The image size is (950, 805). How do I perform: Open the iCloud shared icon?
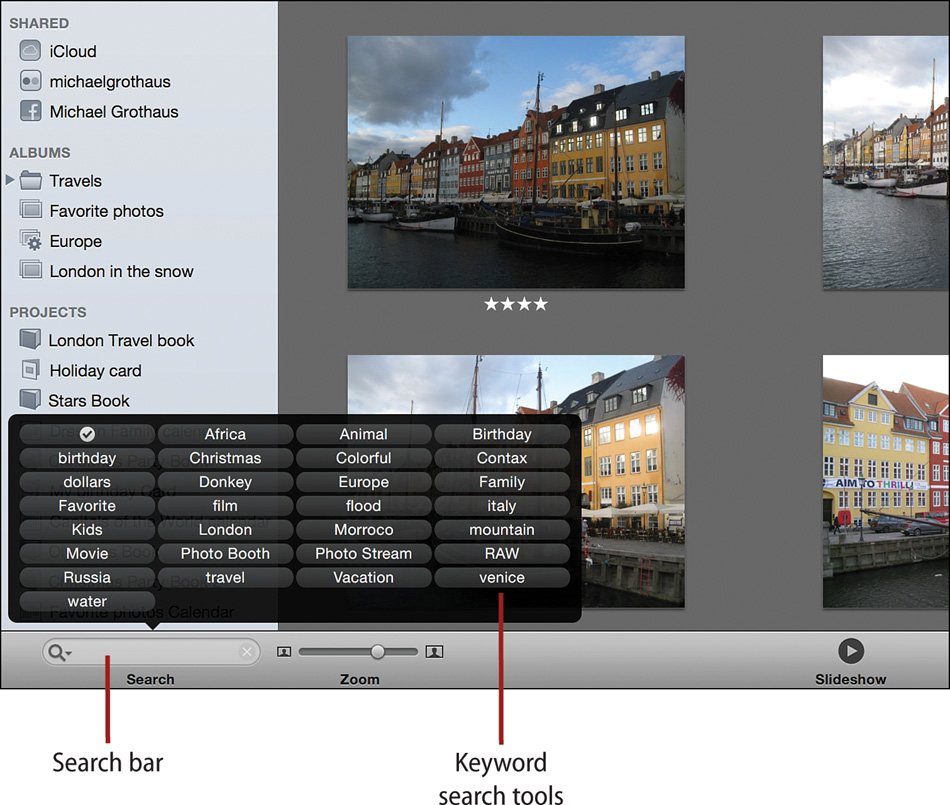pyautogui.click(x=30, y=51)
